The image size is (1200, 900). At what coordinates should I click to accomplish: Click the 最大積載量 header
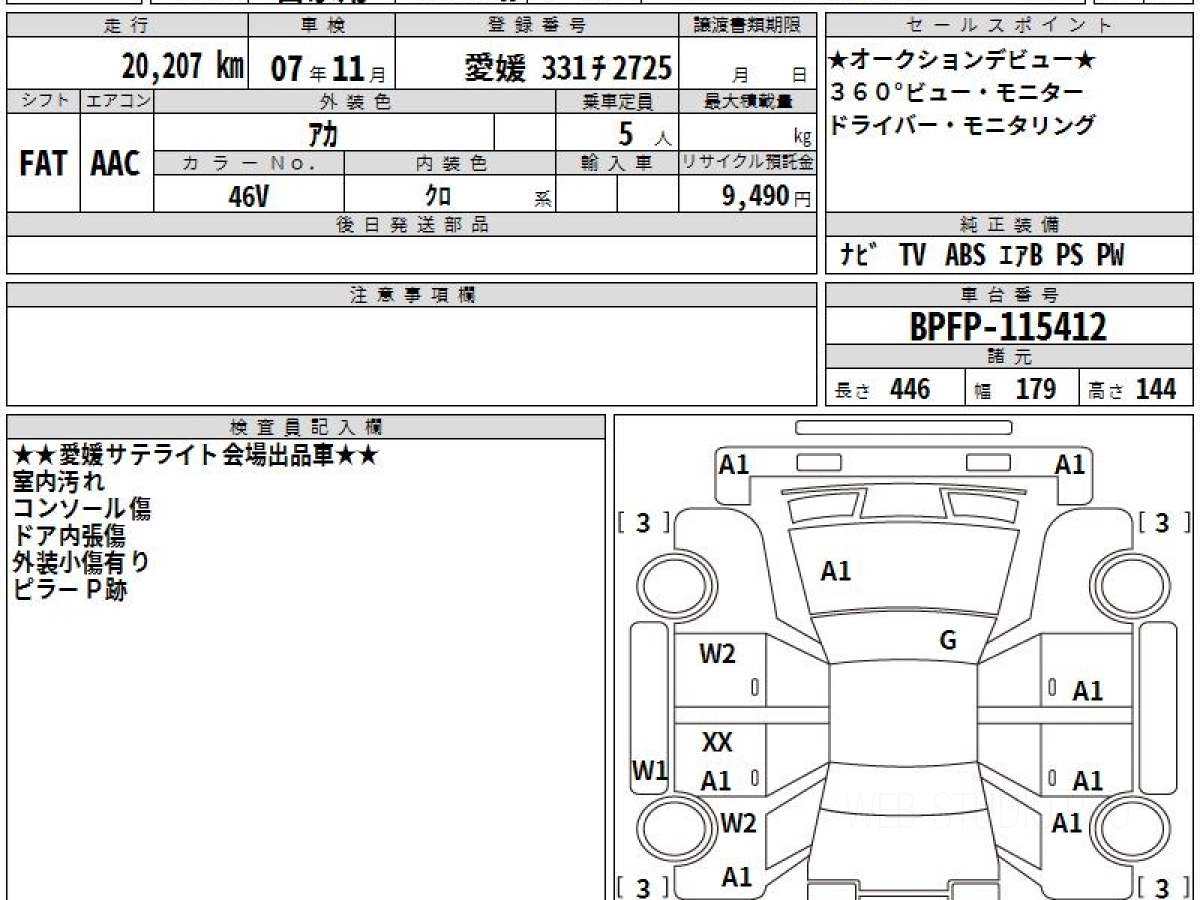pos(748,101)
